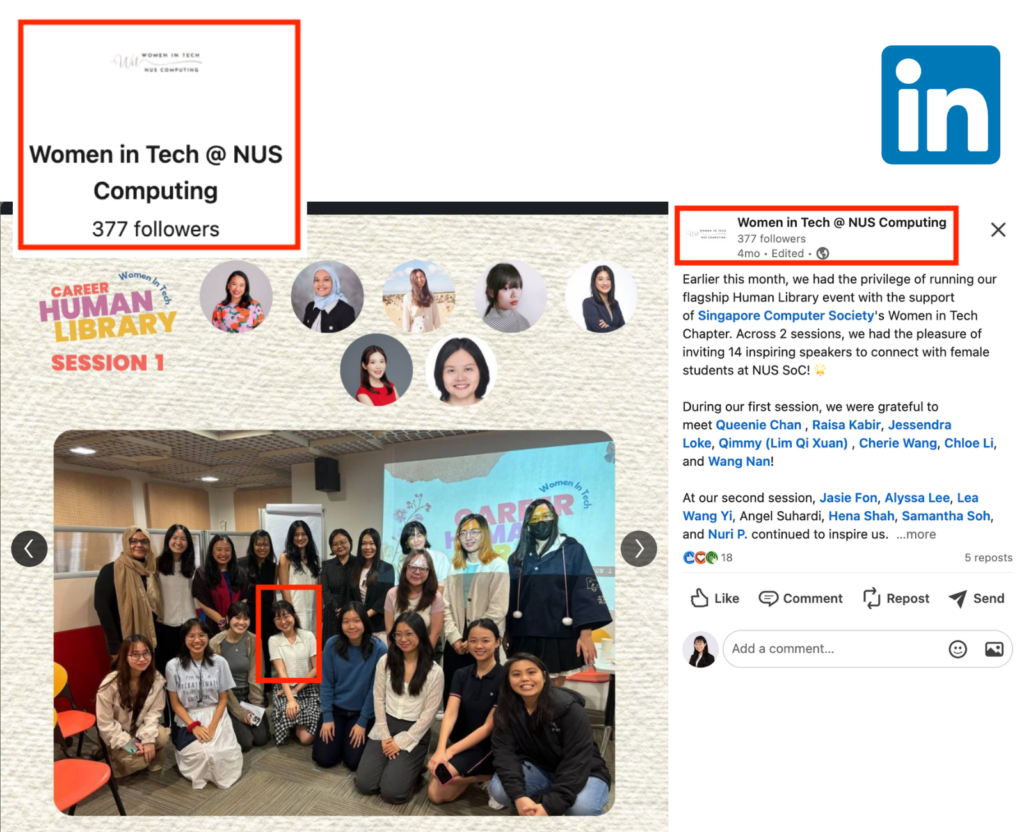Click the add image icon in comment box
This screenshot has height=832, width=1024.
click(993, 649)
